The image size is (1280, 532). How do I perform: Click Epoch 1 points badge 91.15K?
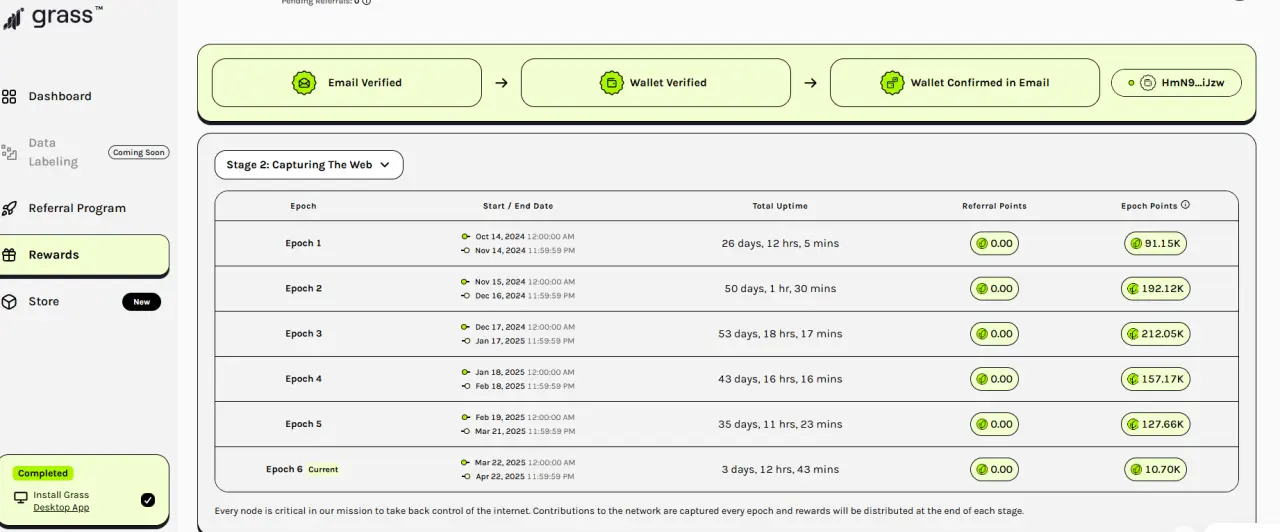pyautogui.click(x=1156, y=243)
